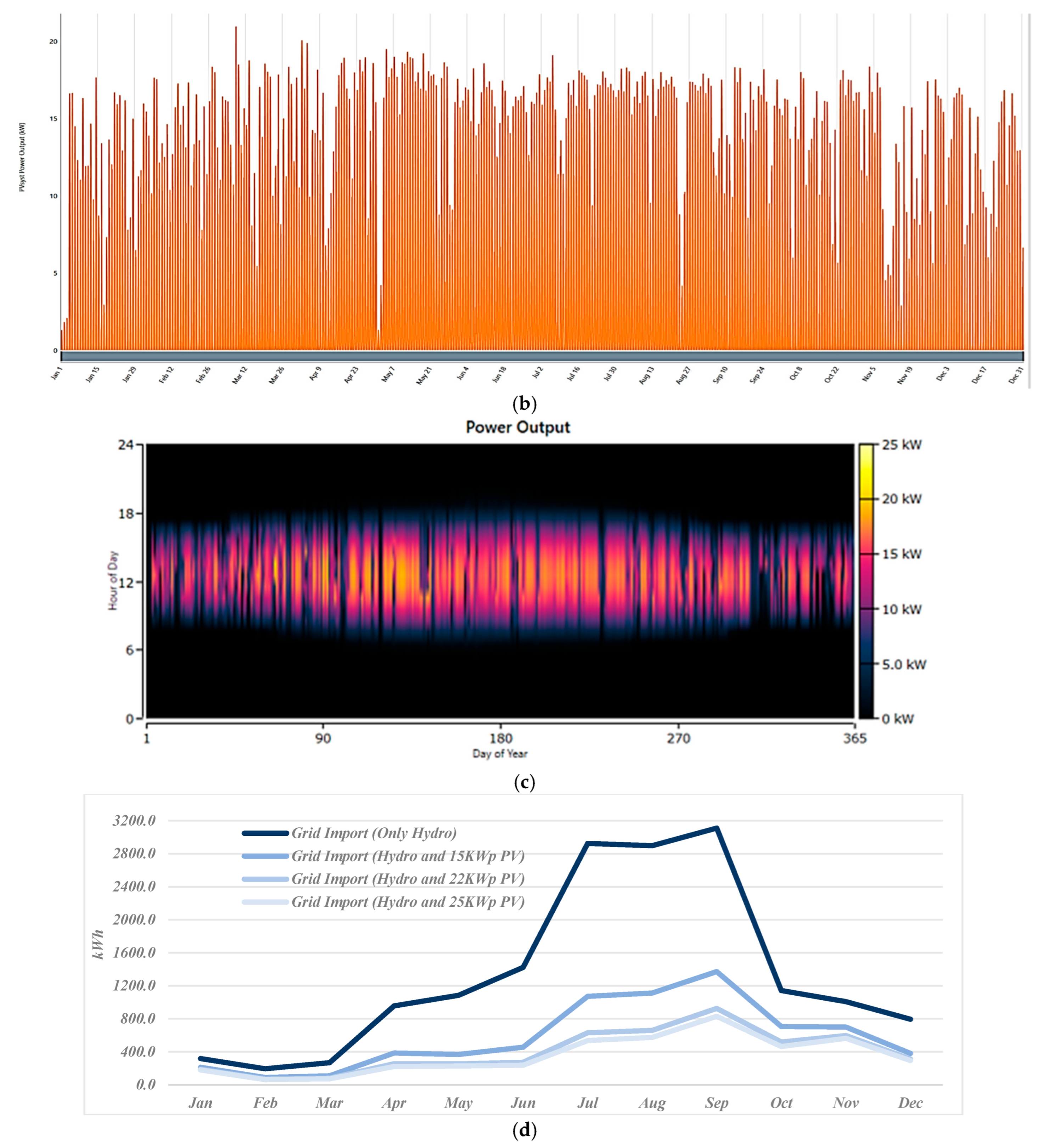
Task: Click the 3200.0 y-axis value
Action: [x=134, y=820]
